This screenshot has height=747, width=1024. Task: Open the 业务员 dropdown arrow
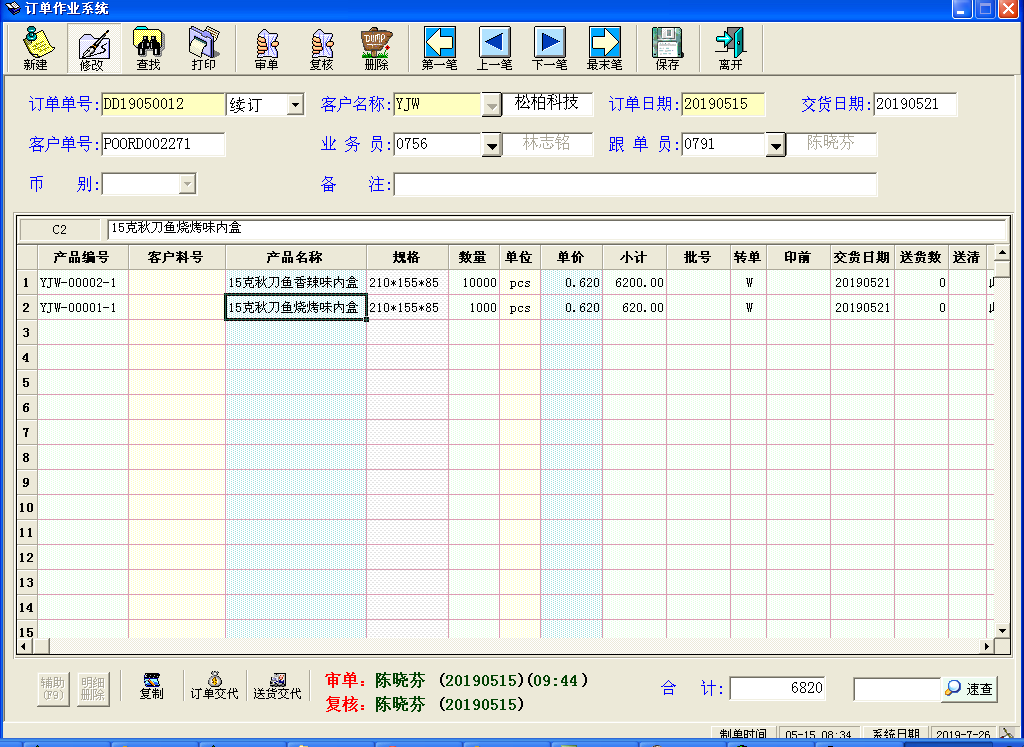[491, 145]
